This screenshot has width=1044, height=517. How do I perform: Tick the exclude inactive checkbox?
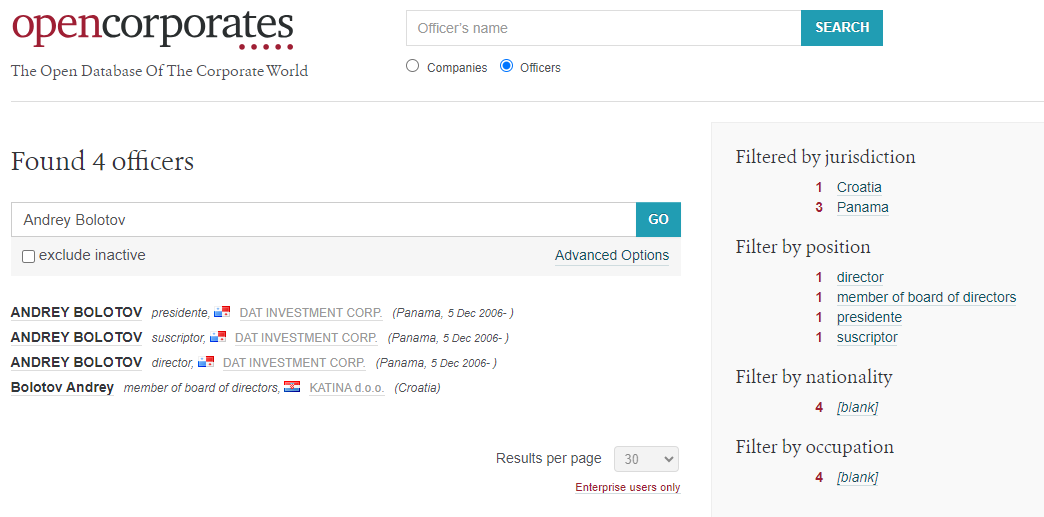29,257
